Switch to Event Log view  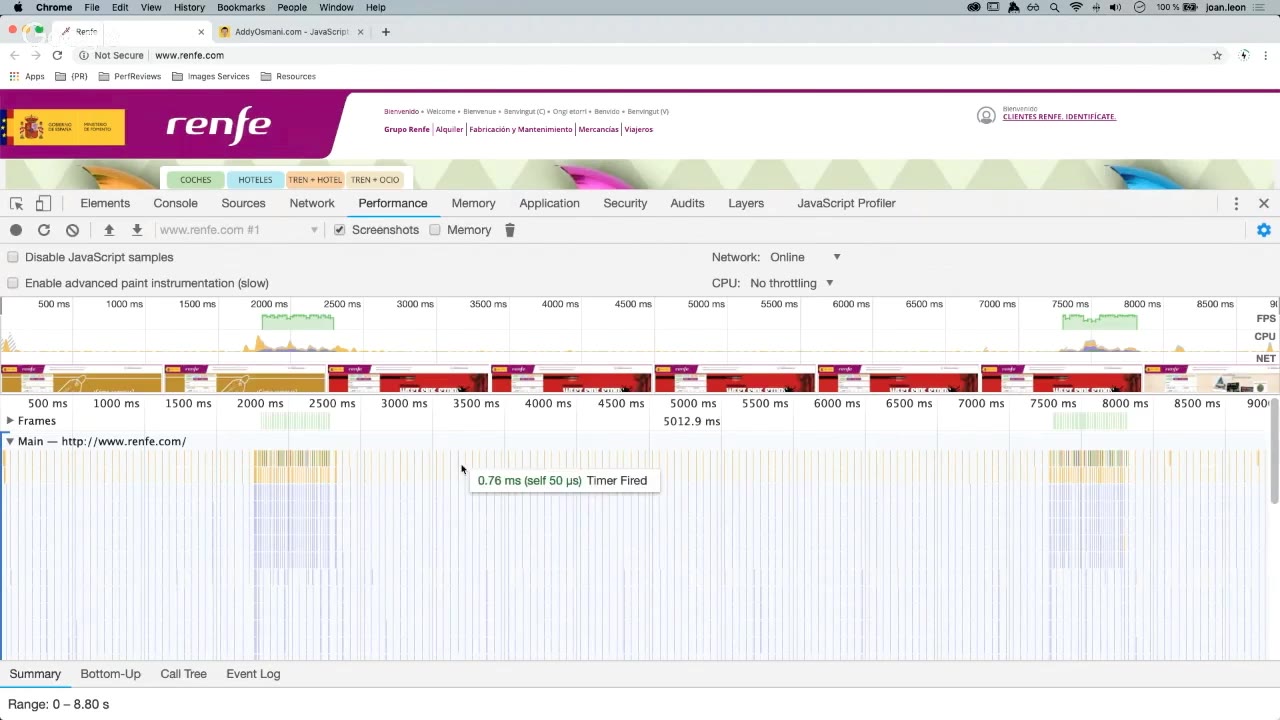(253, 674)
